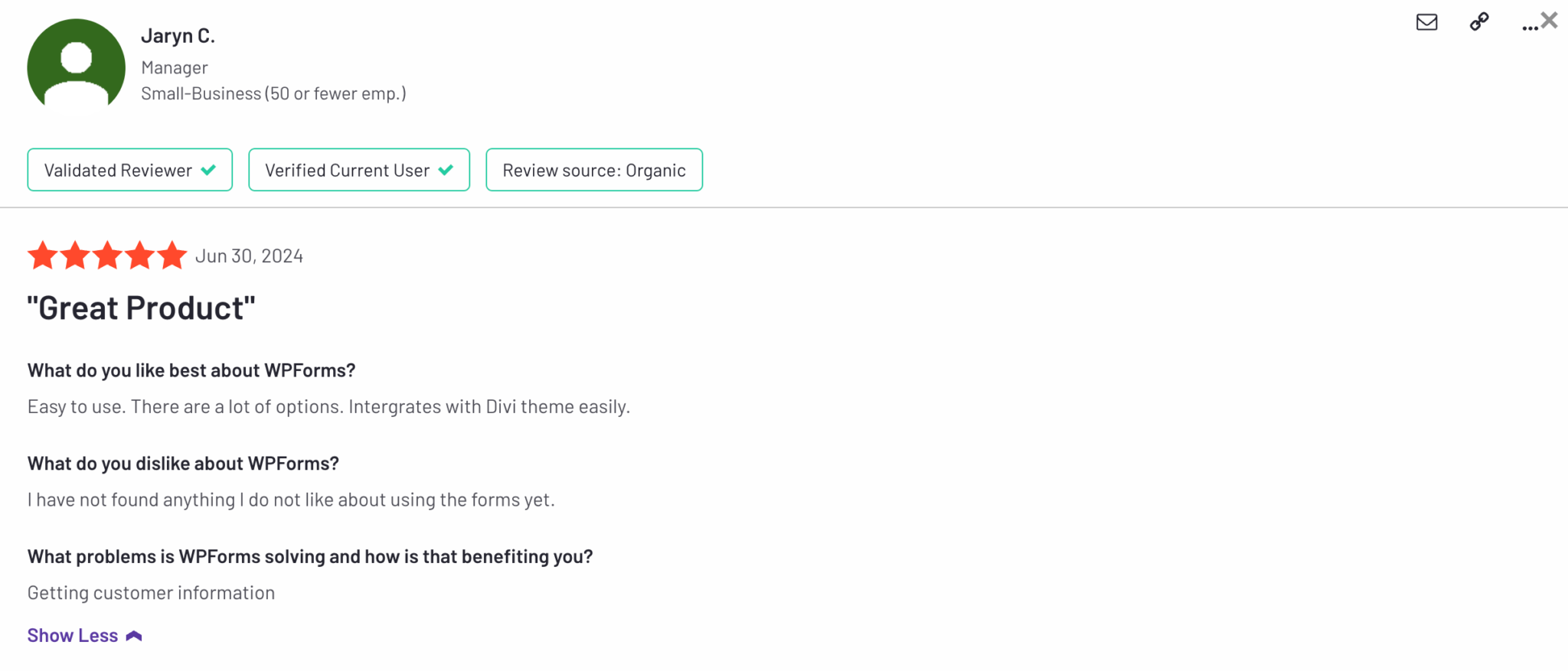Click the Show Less link

[73, 634]
